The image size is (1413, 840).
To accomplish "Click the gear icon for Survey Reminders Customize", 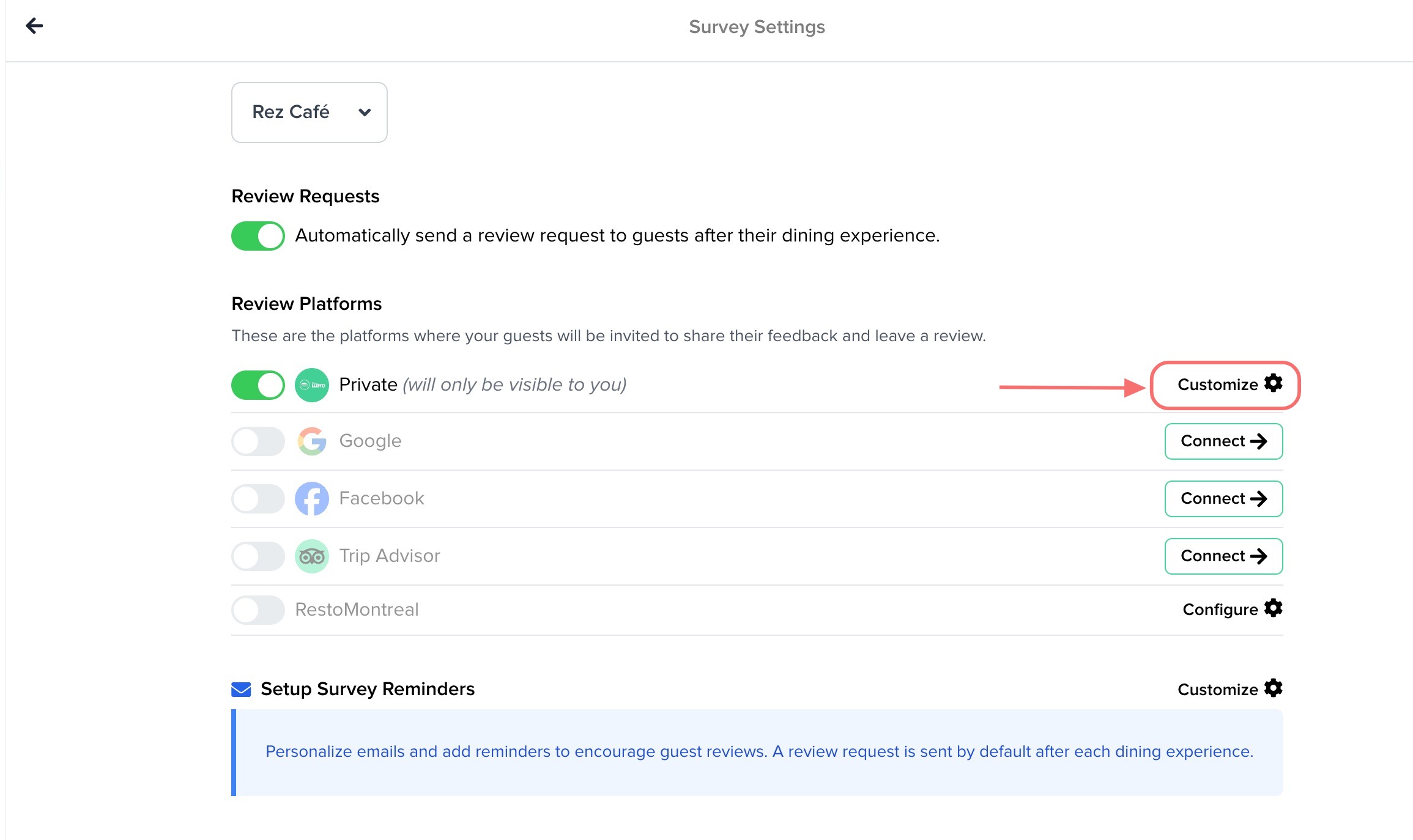I will click(1274, 688).
